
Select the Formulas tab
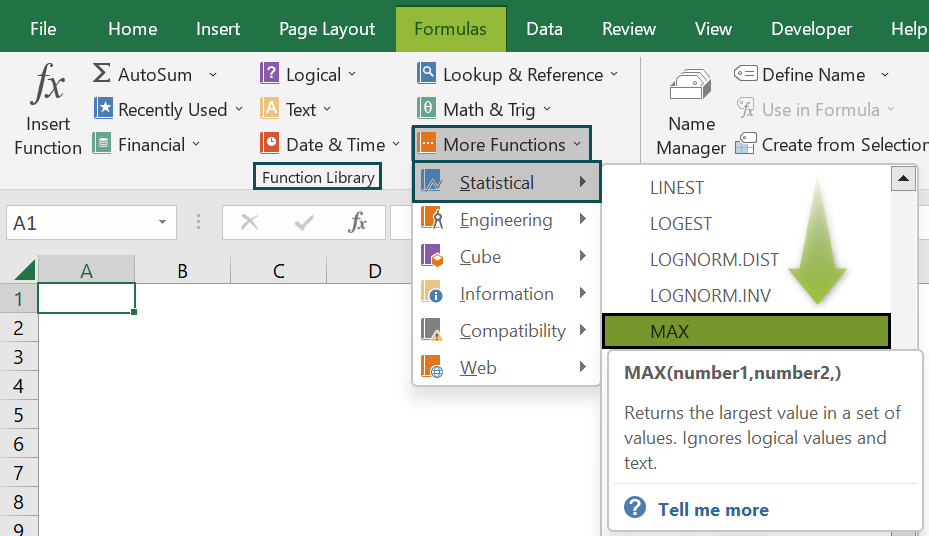[x=451, y=29]
